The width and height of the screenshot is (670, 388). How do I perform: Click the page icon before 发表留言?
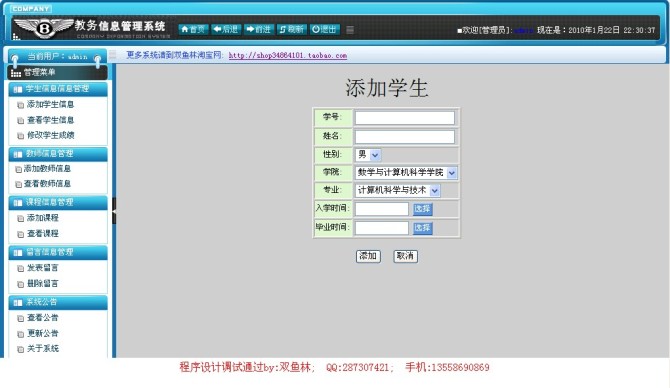[x=20, y=269]
